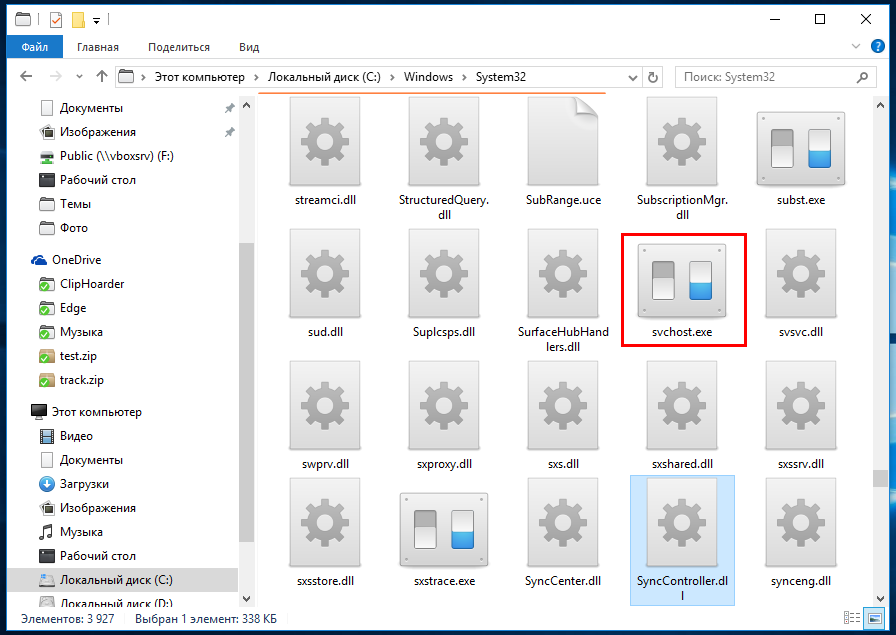Open the Explorer help question mark icon

click(x=878, y=46)
